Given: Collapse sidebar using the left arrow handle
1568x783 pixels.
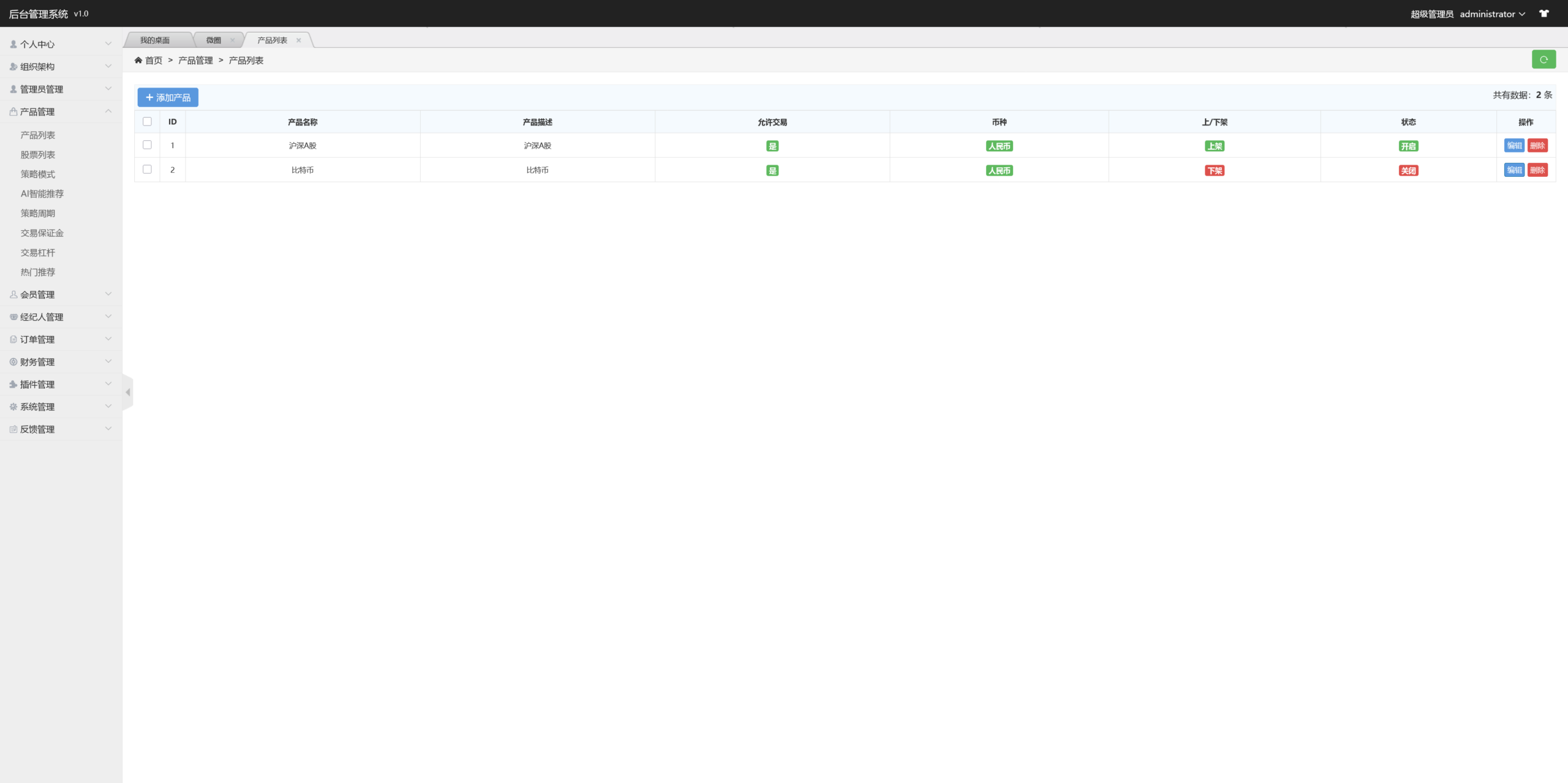Looking at the screenshot, I should (x=127, y=392).
